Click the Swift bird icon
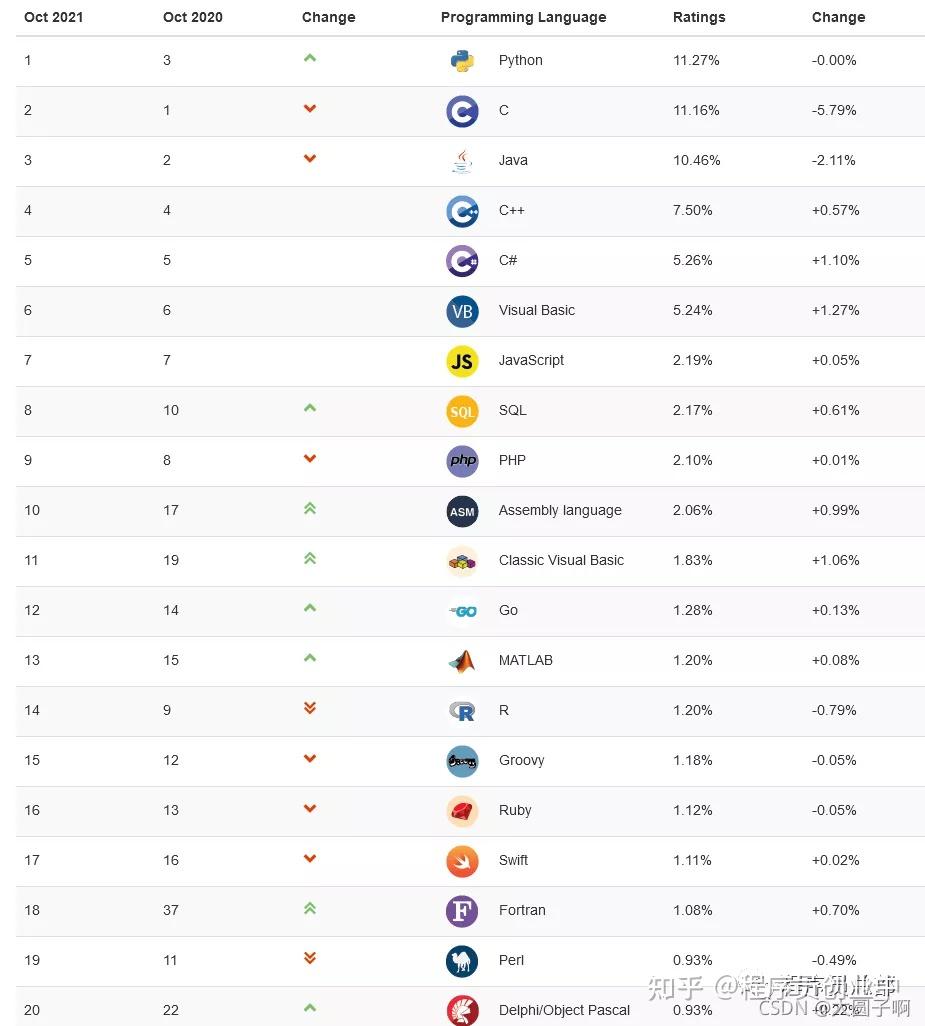925x1026 pixels. tap(462, 861)
